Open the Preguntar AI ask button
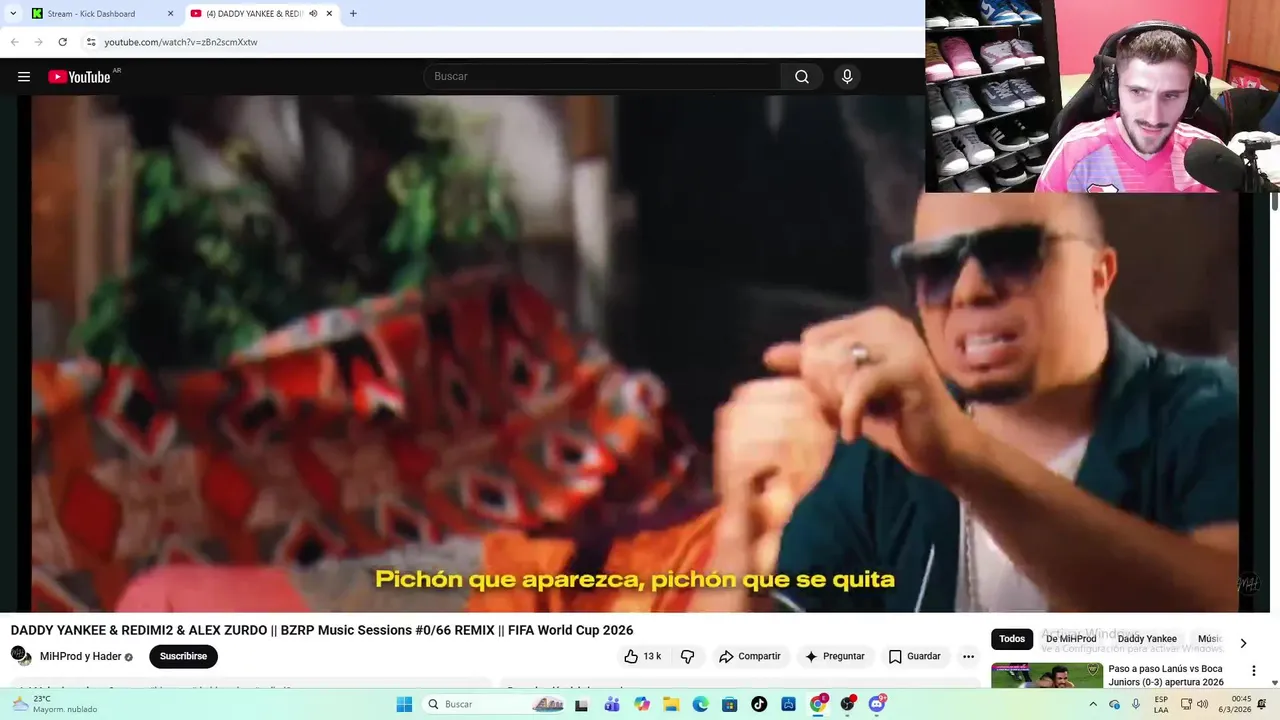1280x720 pixels. (834, 656)
